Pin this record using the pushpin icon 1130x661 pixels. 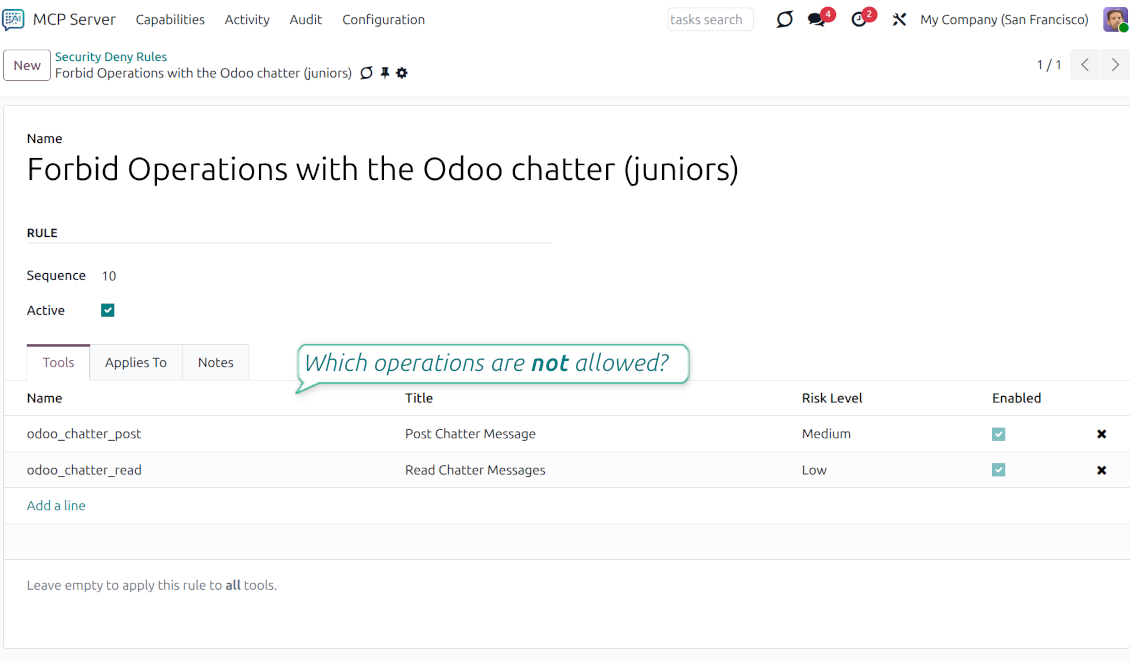point(385,73)
